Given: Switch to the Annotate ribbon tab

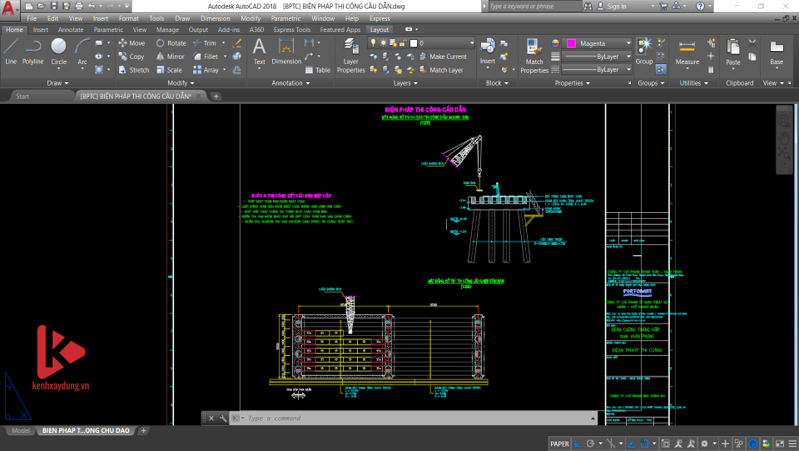Looking at the screenshot, I should click(71, 30).
